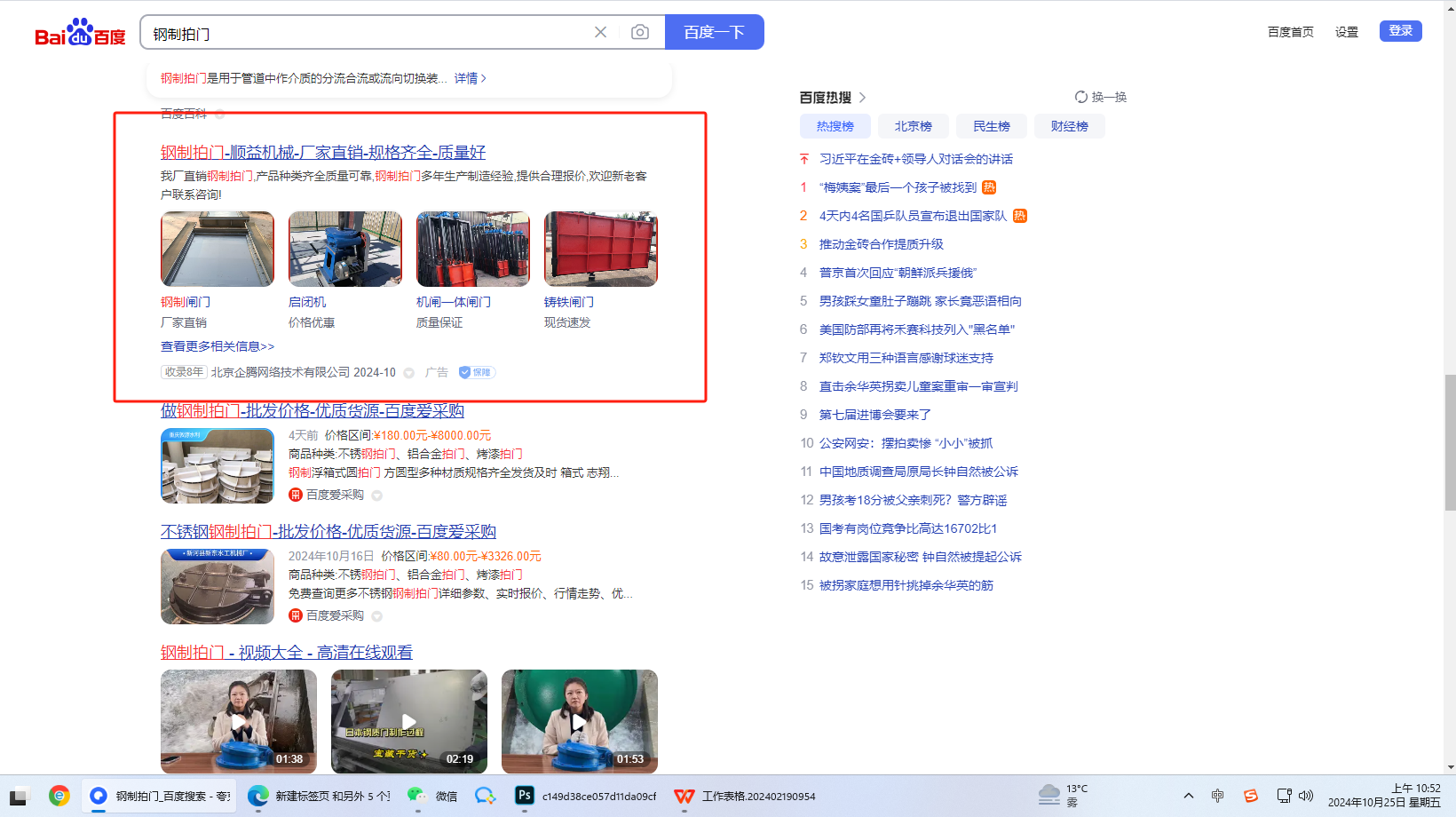Expand the dropdown beside 北京企腾网络技术有限公司 2024-10

pos(409,373)
